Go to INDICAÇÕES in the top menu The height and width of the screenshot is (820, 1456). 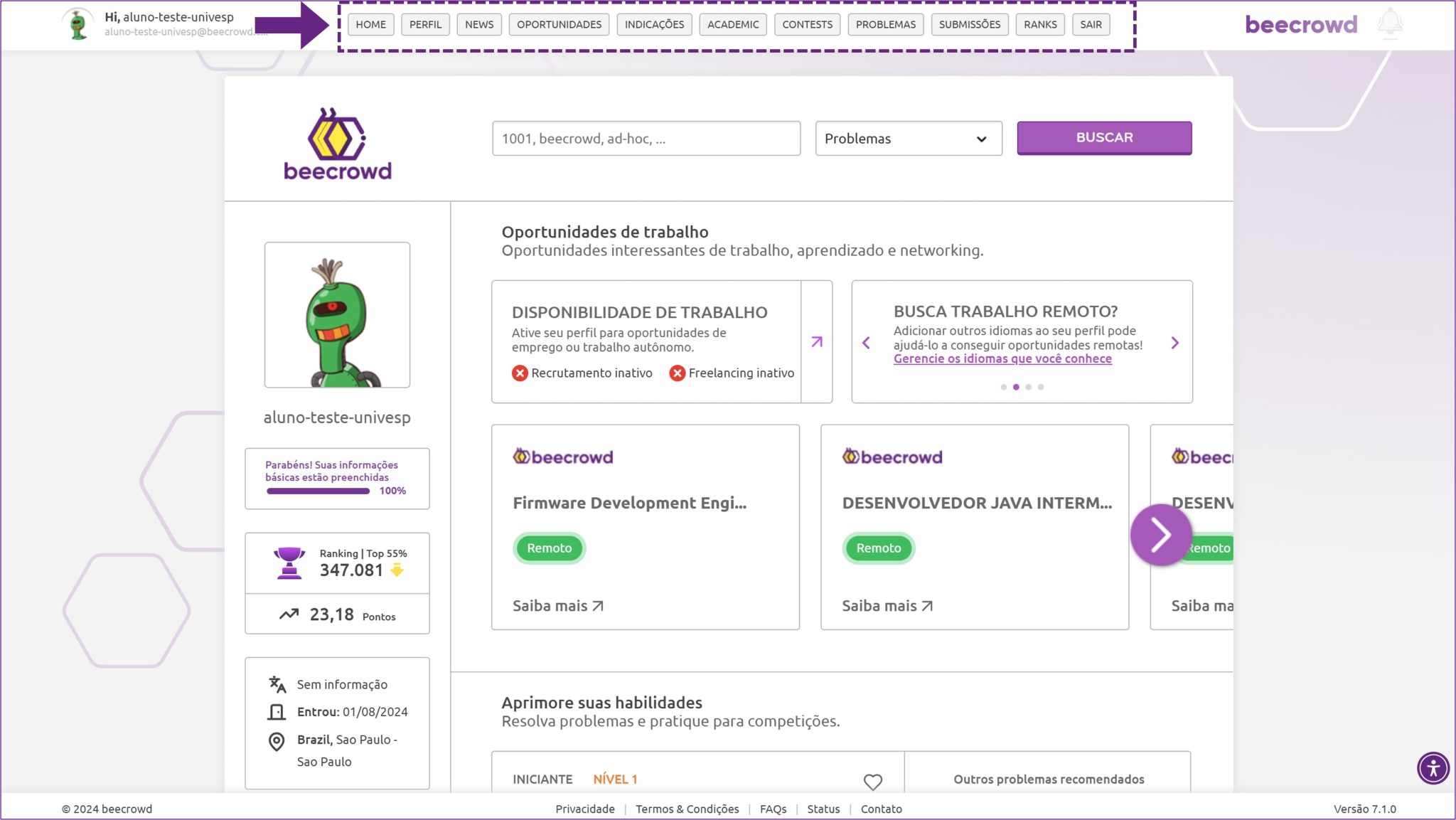pos(654,24)
